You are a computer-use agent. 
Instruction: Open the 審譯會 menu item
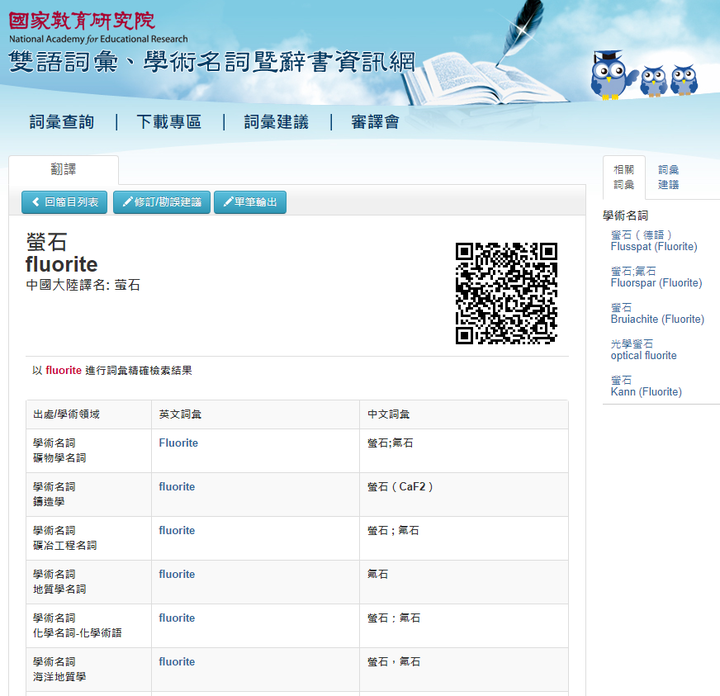pyautogui.click(x=375, y=122)
